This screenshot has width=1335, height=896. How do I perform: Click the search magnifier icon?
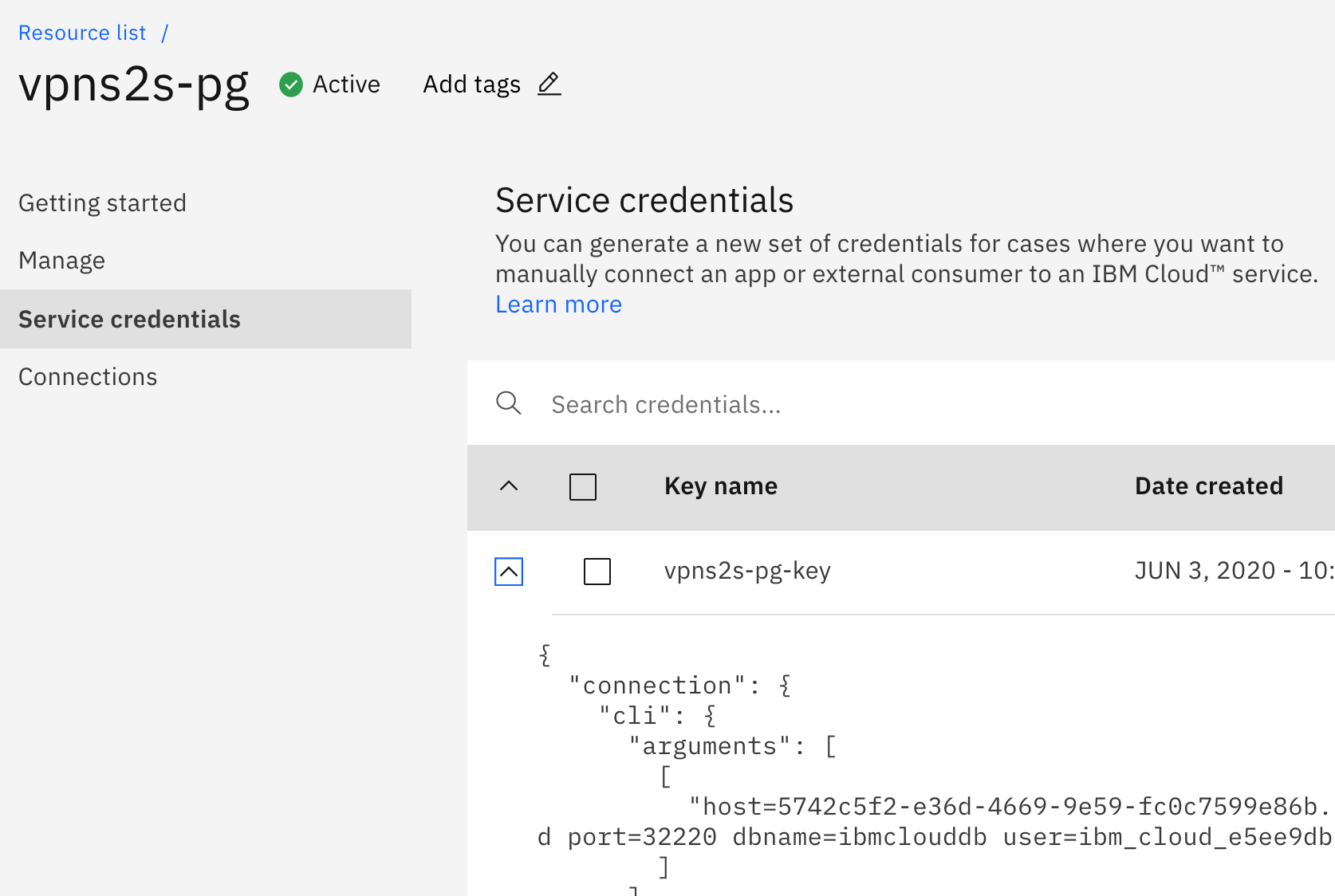[x=509, y=403]
